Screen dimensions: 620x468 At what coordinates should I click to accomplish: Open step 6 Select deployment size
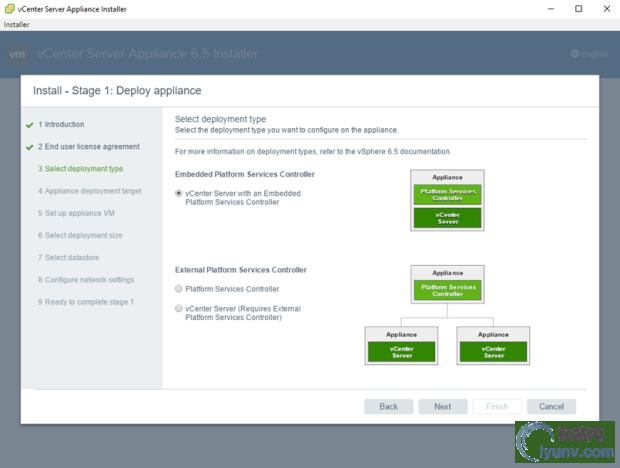click(80, 235)
